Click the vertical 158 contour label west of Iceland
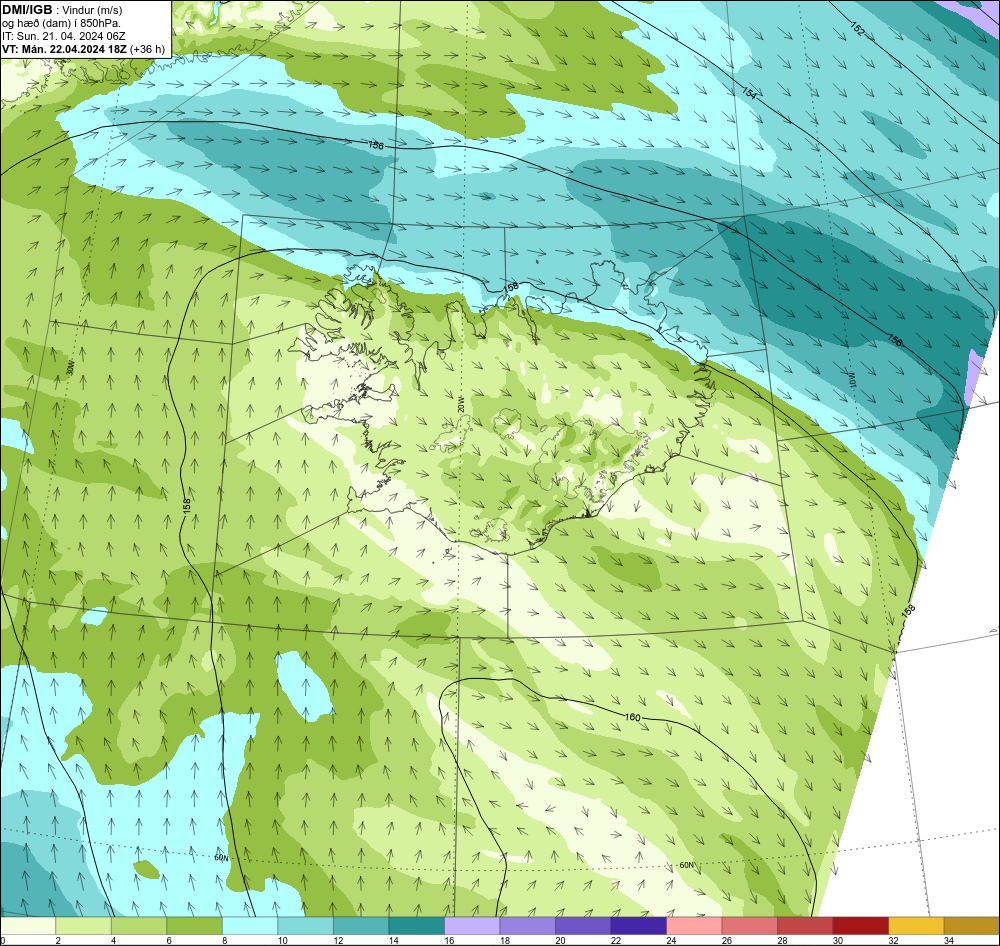The image size is (1000, 946). click(186, 505)
